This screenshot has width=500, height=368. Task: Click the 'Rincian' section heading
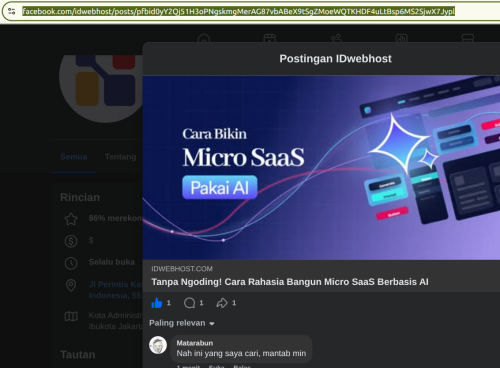click(x=80, y=197)
